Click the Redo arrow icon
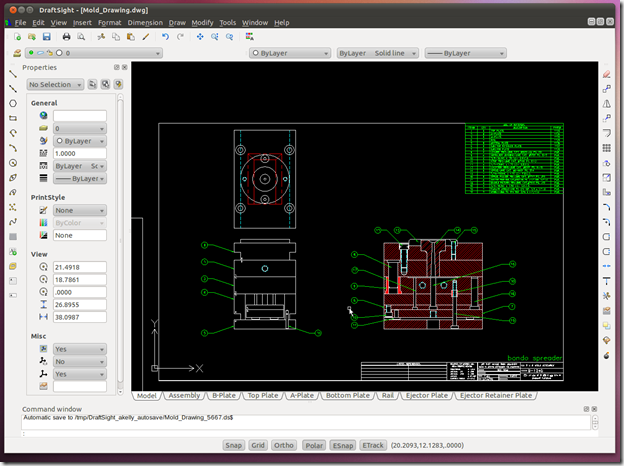The image size is (624, 466). pyautogui.click(x=180, y=37)
